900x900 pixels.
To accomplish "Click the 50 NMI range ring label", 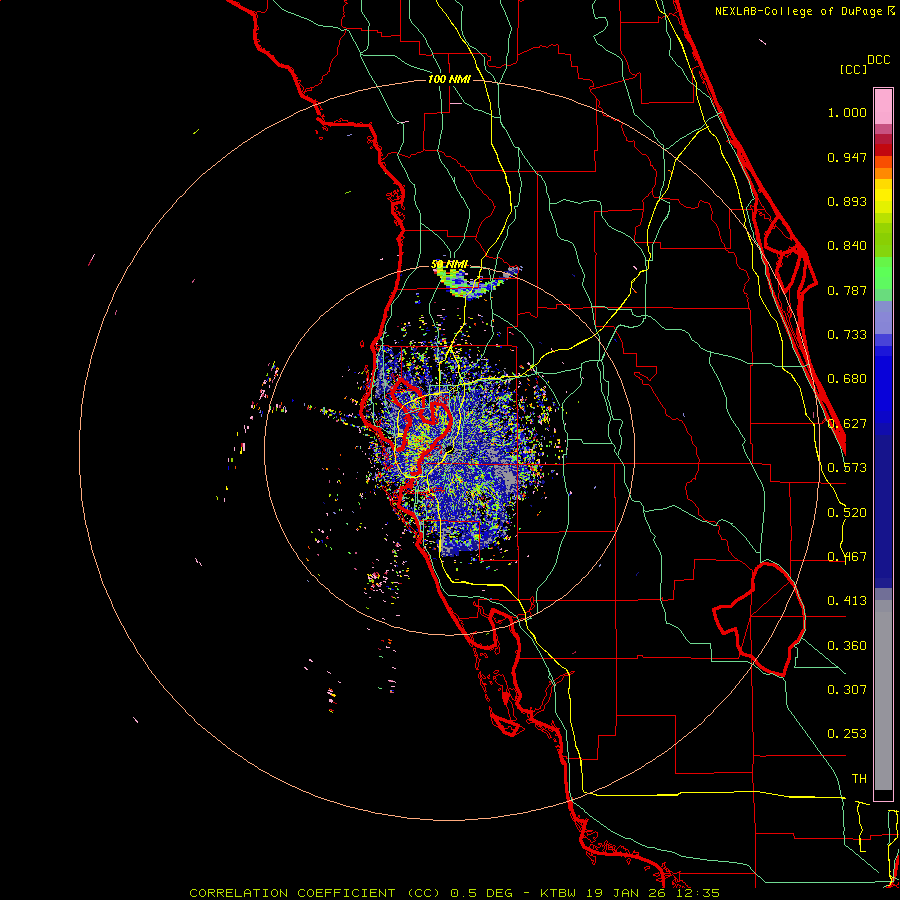I will 449,264.
